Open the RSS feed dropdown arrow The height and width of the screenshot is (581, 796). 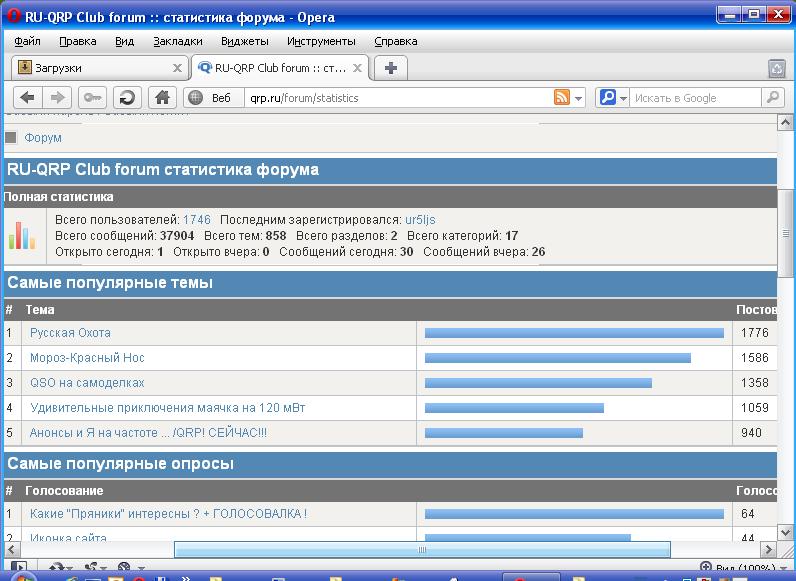pyautogui.click(x=578, y=98)
